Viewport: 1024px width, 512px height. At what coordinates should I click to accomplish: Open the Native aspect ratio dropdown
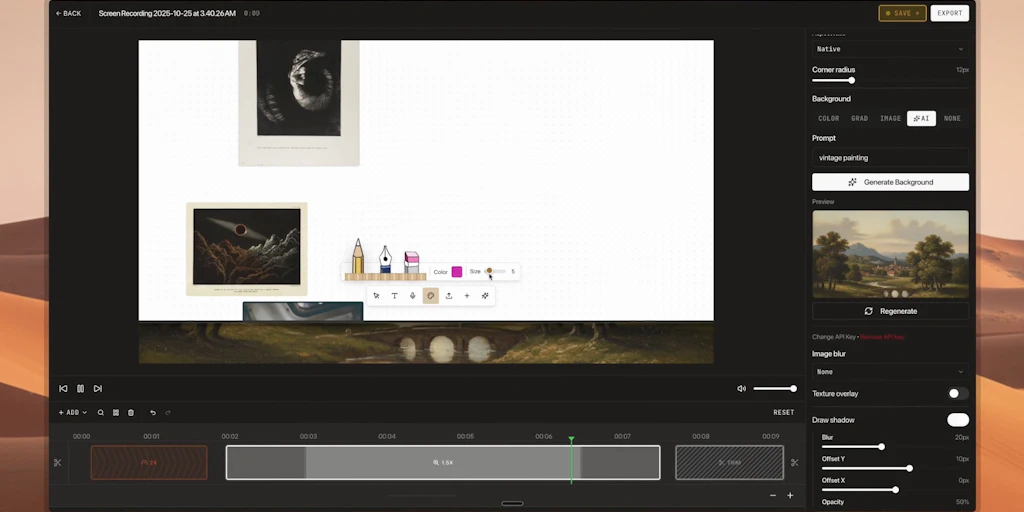[x=889, y=49]
